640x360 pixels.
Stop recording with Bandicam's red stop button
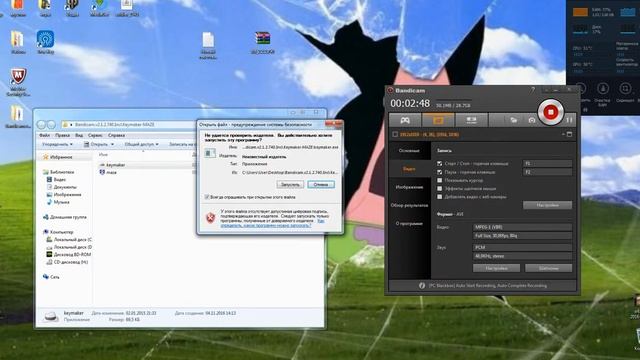550,111
